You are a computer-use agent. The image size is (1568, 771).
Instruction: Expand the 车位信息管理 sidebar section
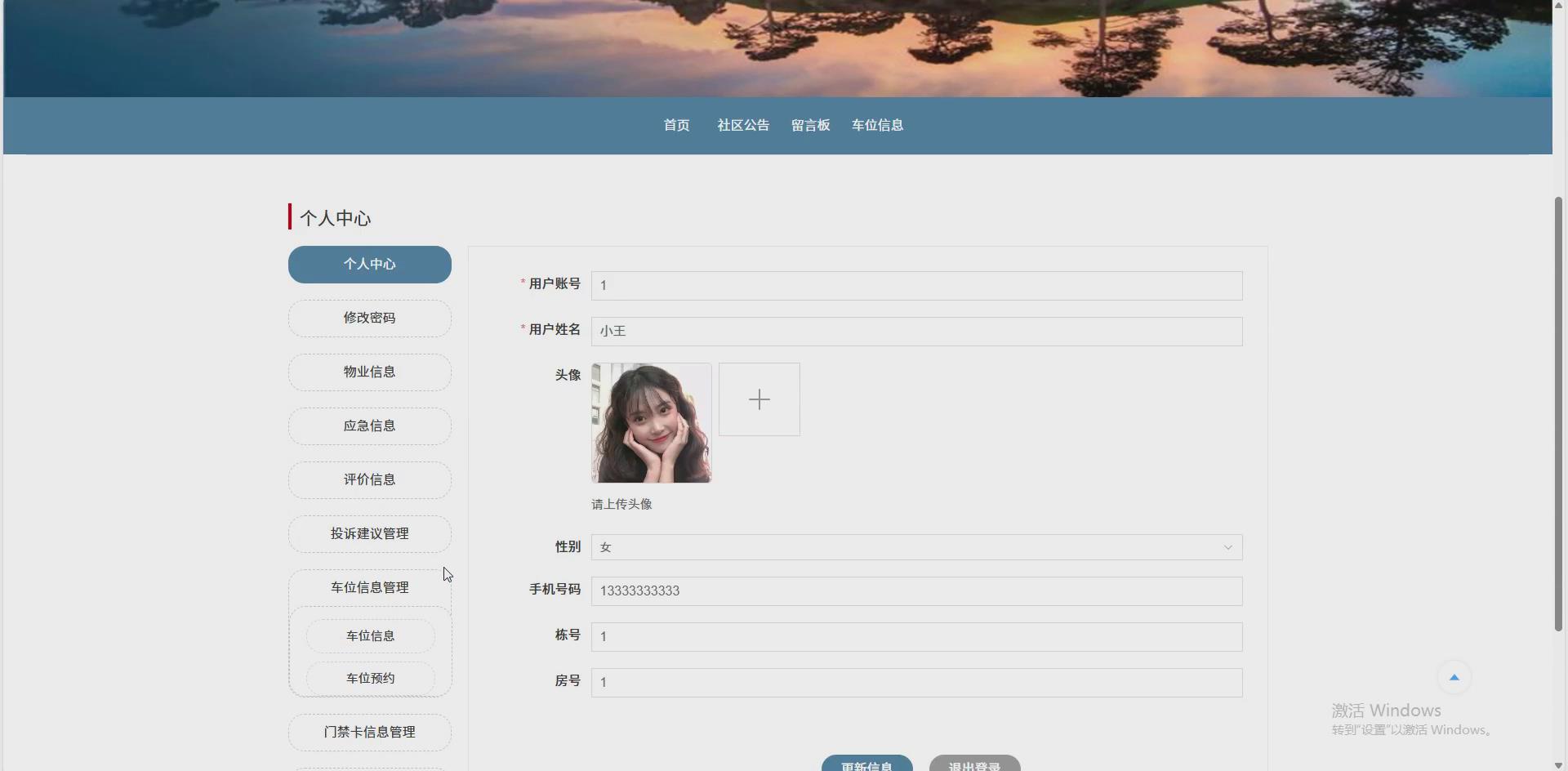[369, 587]
